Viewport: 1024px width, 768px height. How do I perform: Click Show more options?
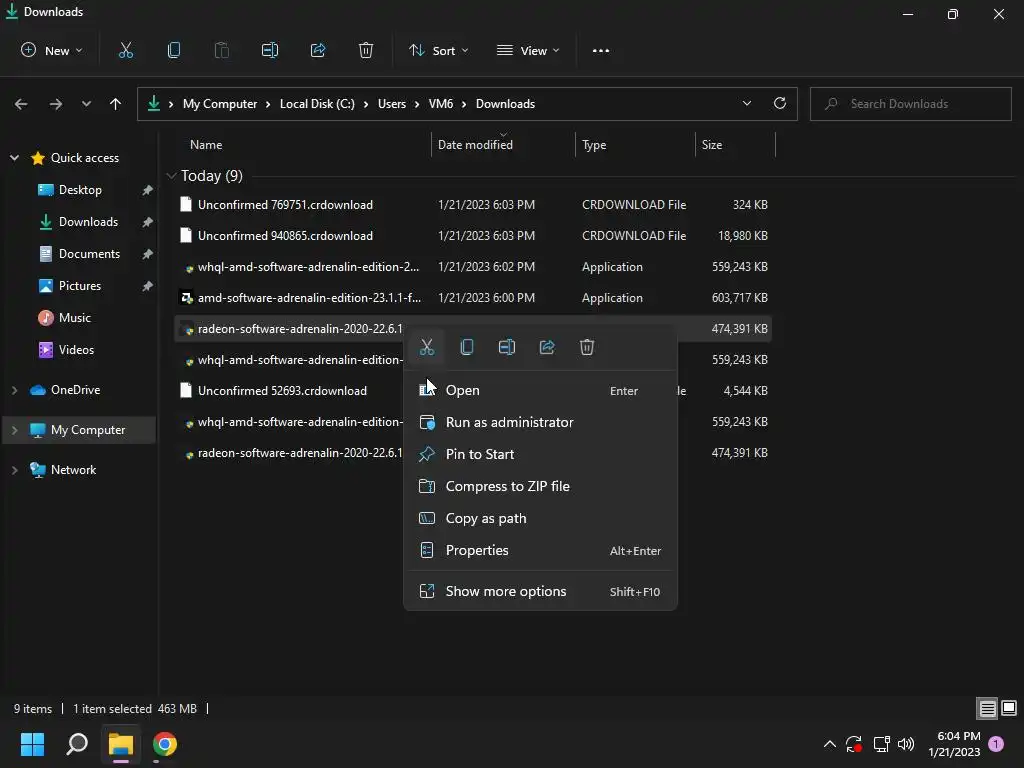(x=540, y=591)
